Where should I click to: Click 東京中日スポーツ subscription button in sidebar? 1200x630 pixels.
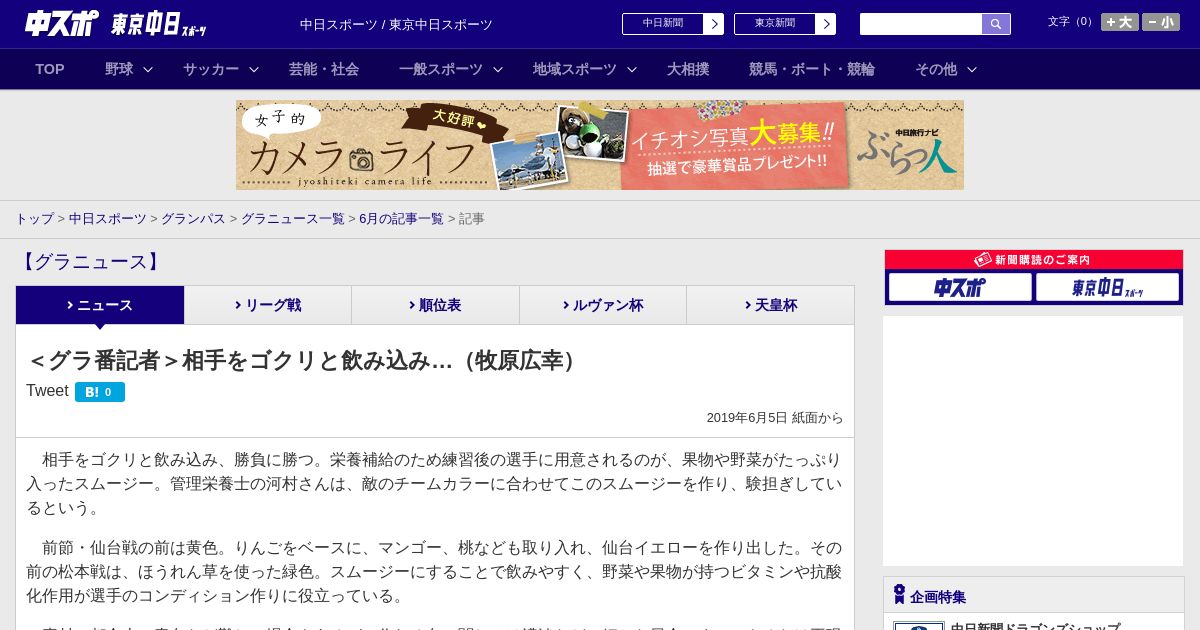click(1107, 287)
